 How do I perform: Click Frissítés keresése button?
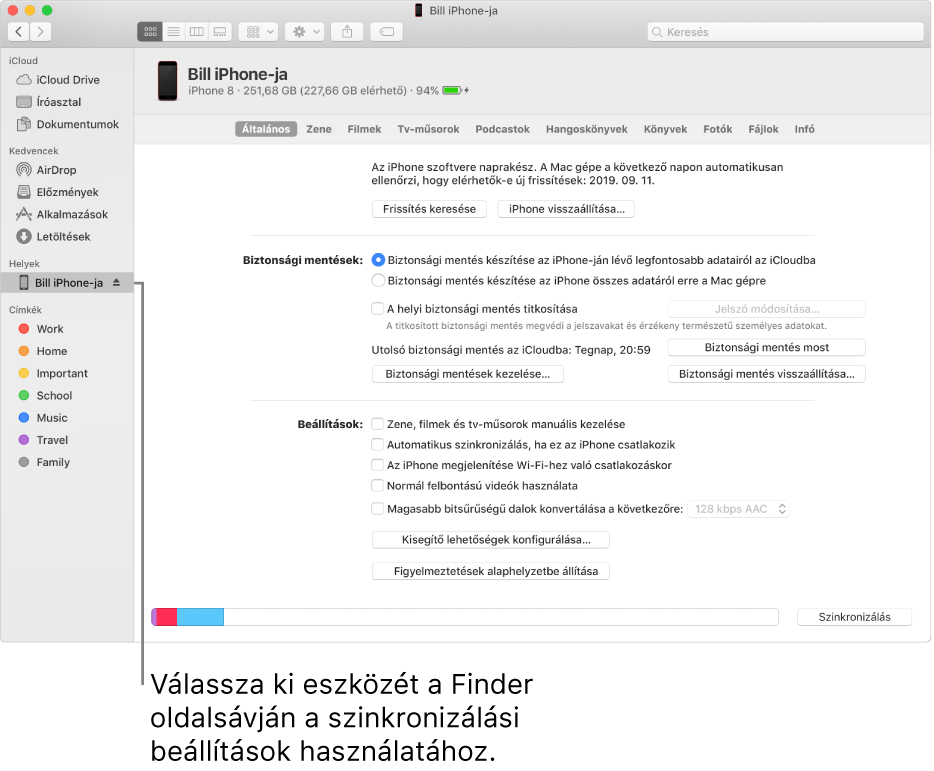[x=429, y=209]
